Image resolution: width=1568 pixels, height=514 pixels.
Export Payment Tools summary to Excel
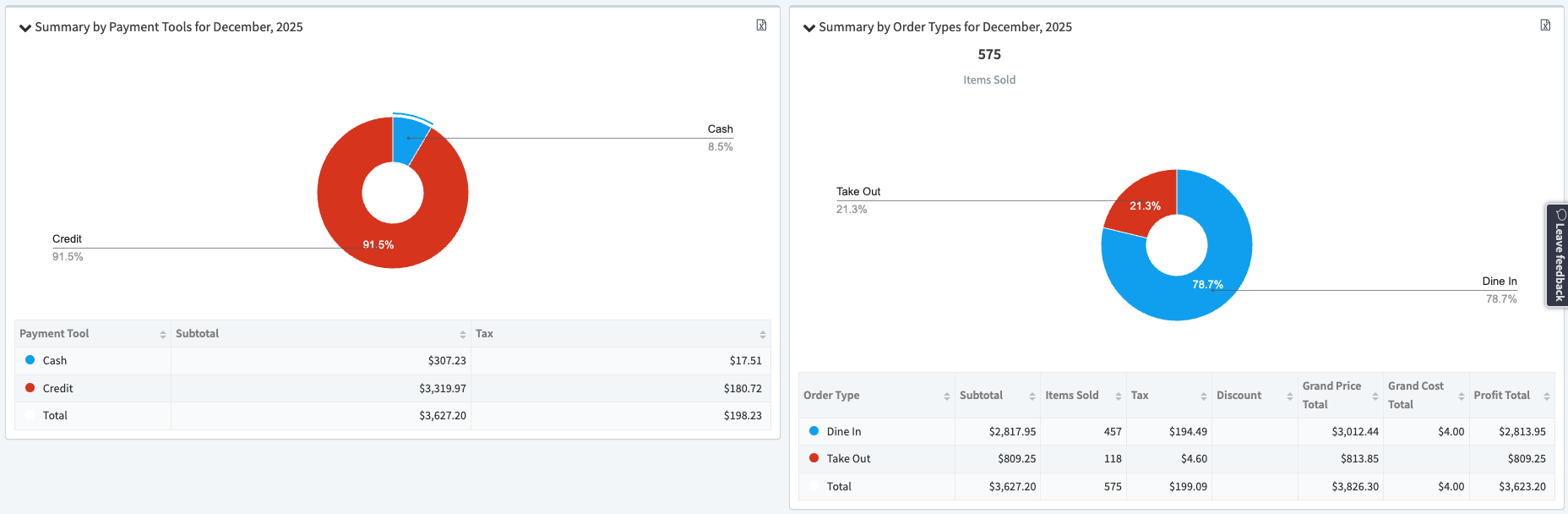pos(761,25)
